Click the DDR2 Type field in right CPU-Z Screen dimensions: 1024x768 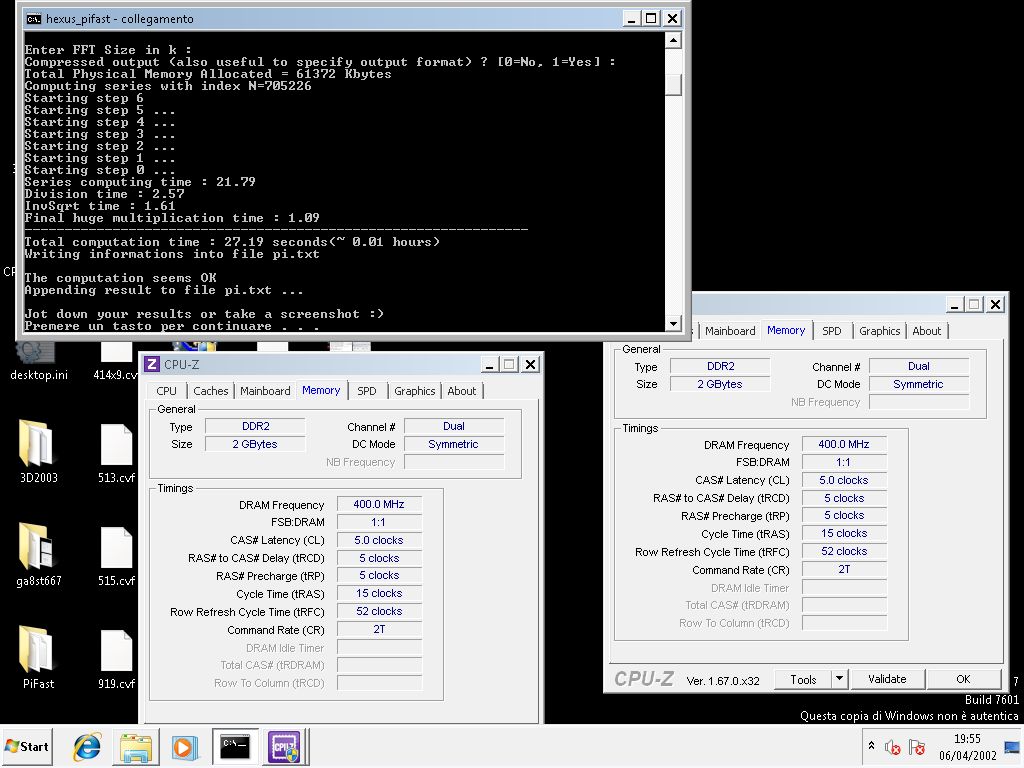point(720,366)
